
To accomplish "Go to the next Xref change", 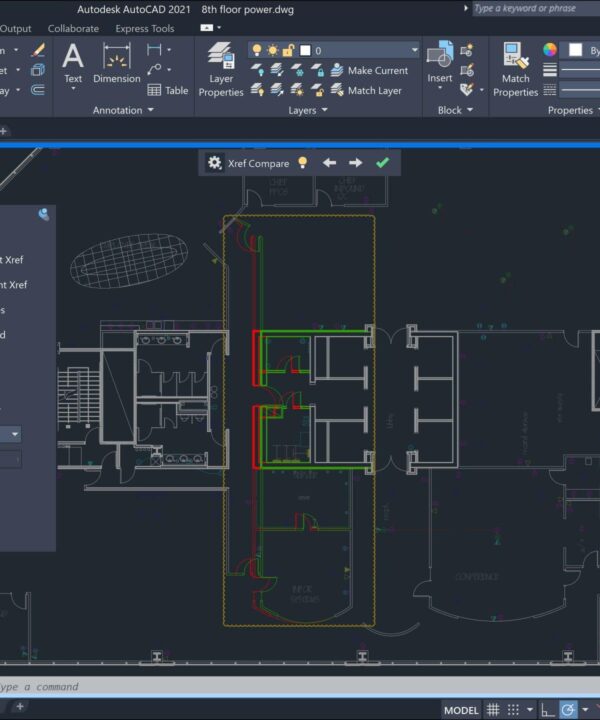I will point(355,163).
